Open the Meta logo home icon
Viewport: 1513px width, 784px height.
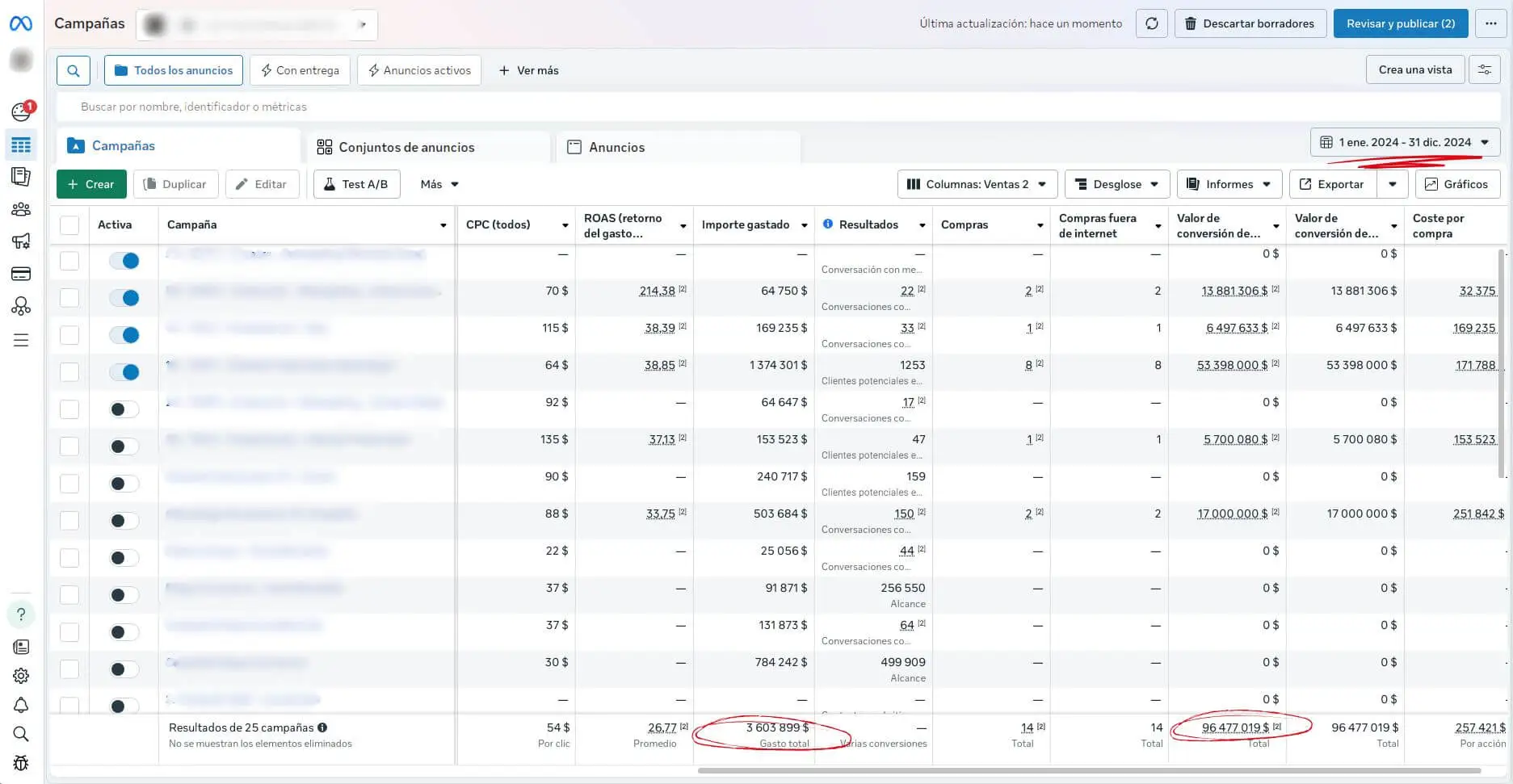[21, 23]
